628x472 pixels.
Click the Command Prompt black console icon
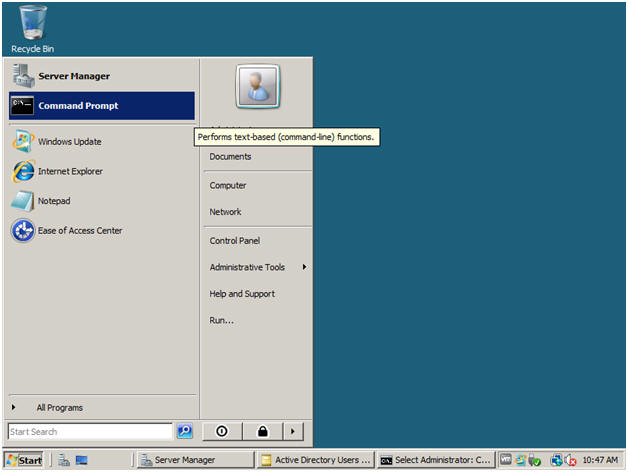pos(22,105)
